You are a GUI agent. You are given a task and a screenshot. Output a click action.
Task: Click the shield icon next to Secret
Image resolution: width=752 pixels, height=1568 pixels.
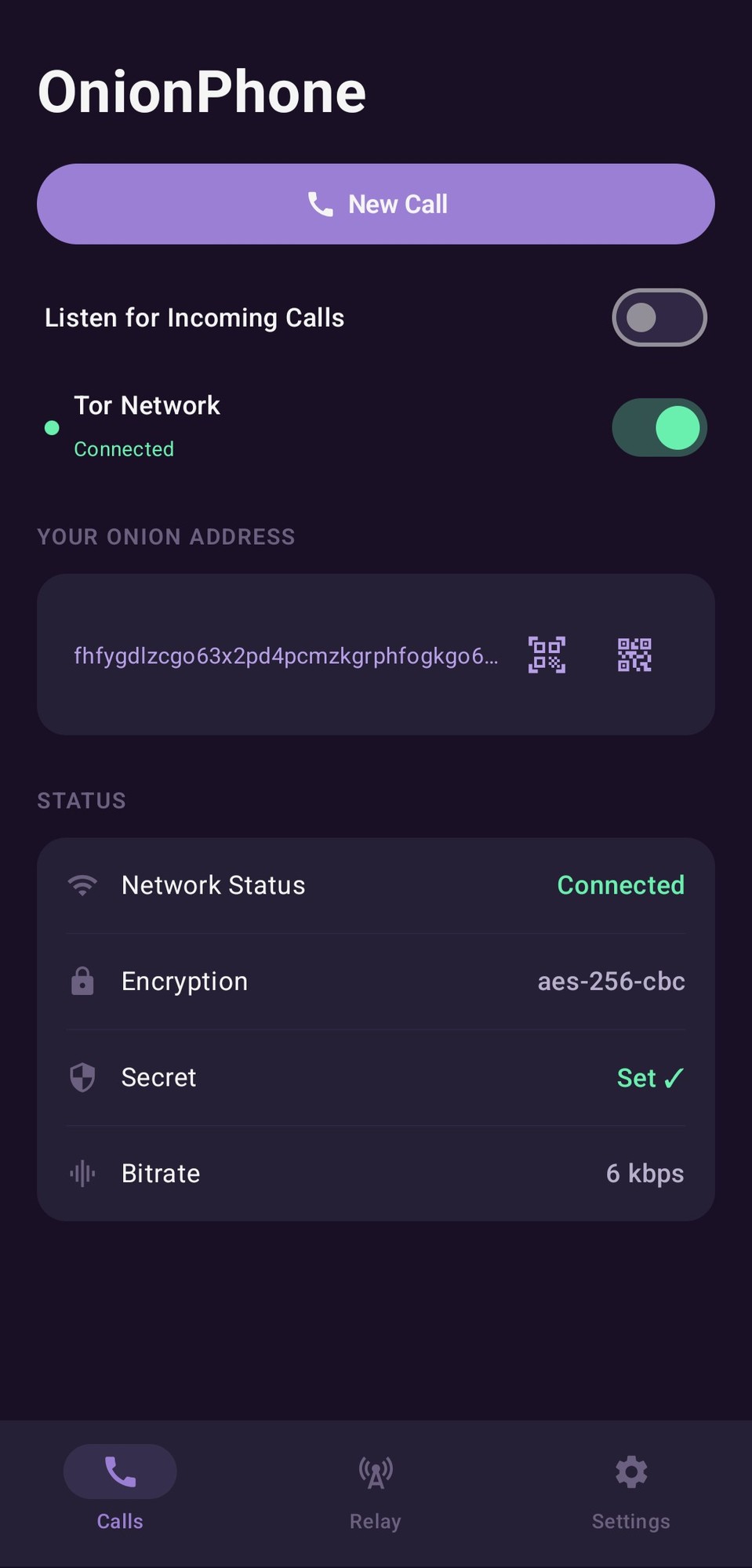point(82,1077)
